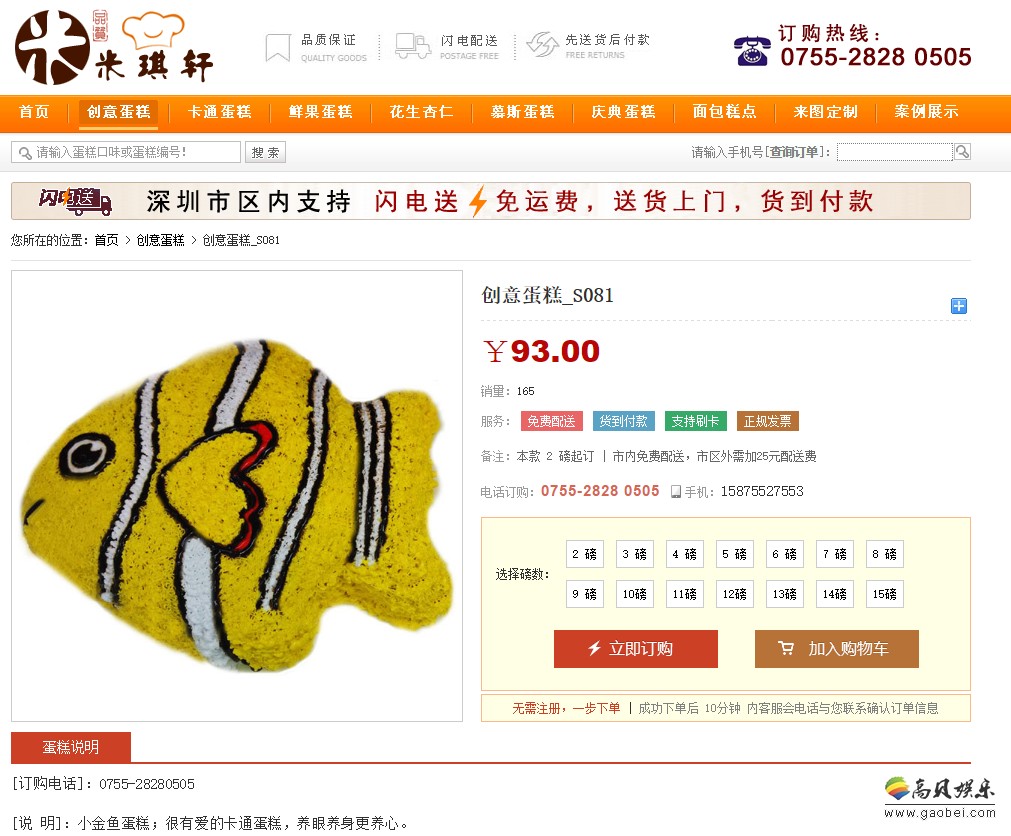Focus the cake flavor search input field
This screenshot has height=836, width=1011.
[126, 152]
